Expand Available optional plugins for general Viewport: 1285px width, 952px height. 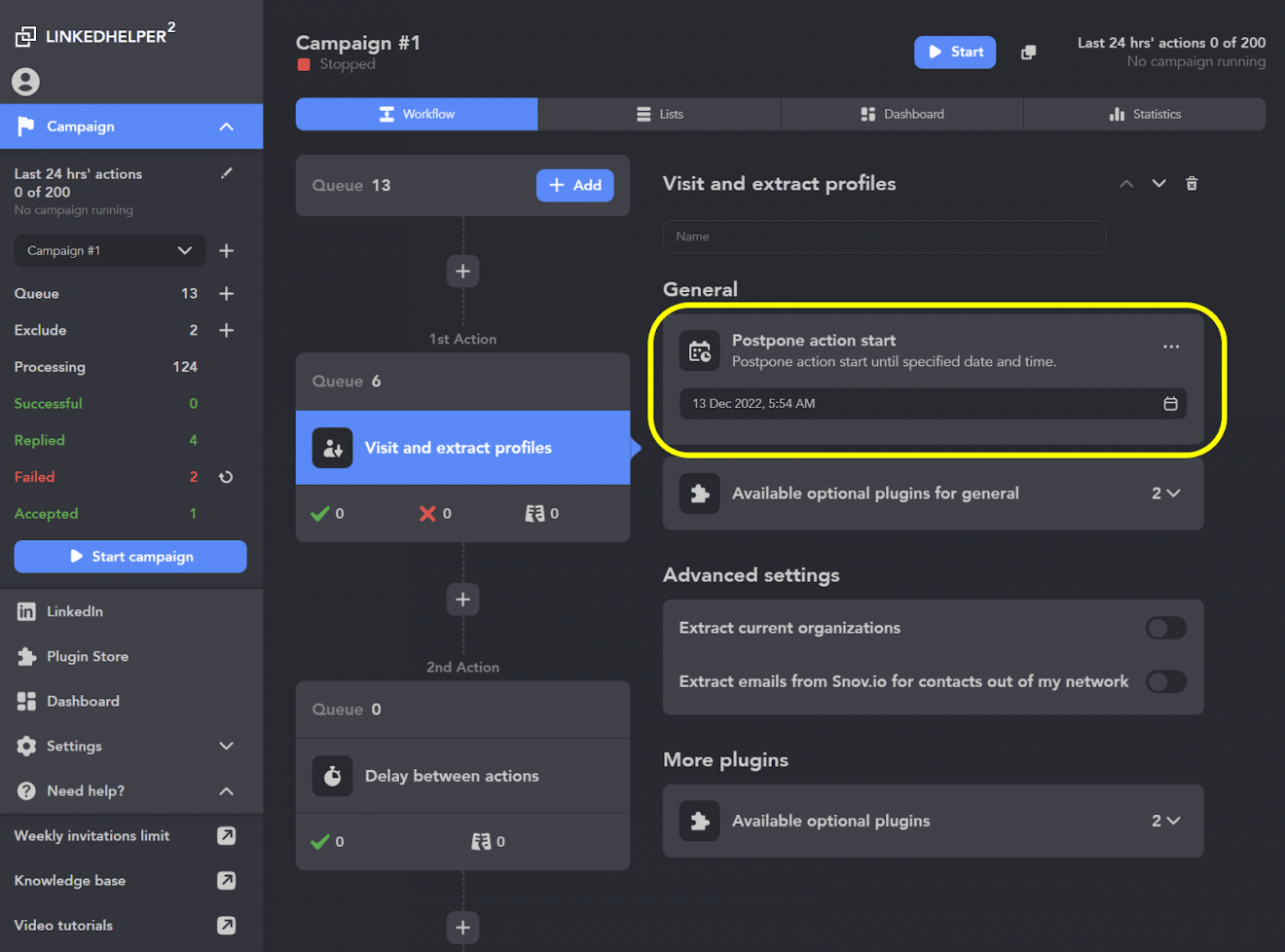click(x=1173, y=494)
